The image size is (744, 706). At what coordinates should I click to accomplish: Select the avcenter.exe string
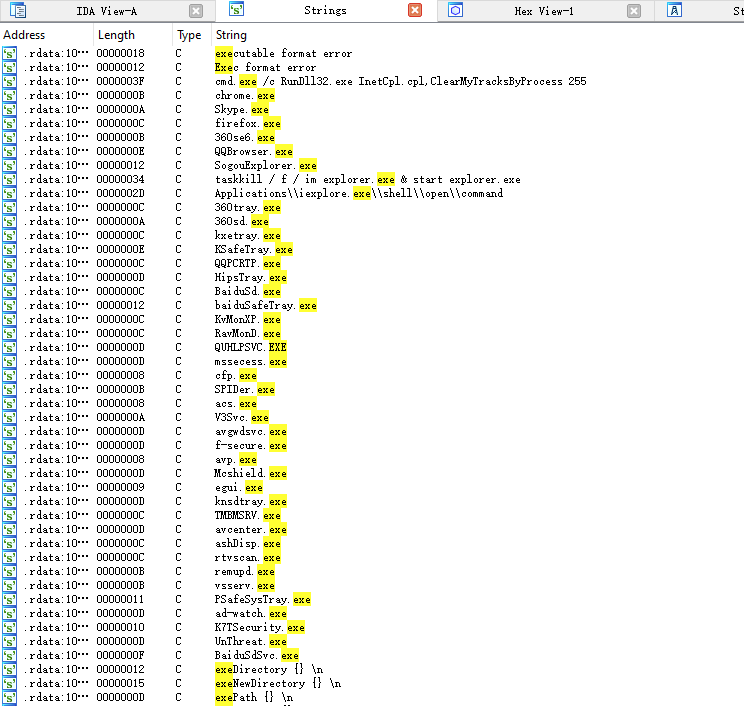click(x=251, y=530)
